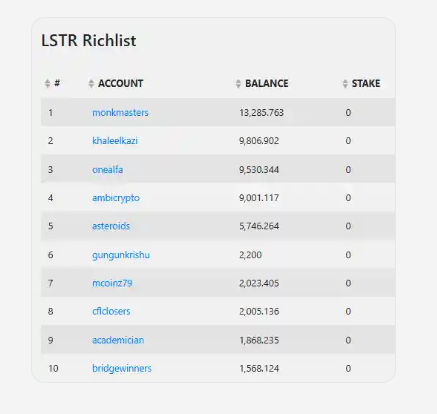Sort by rank number arrows icon
437x414 pixels.
[x=47, y=83]
